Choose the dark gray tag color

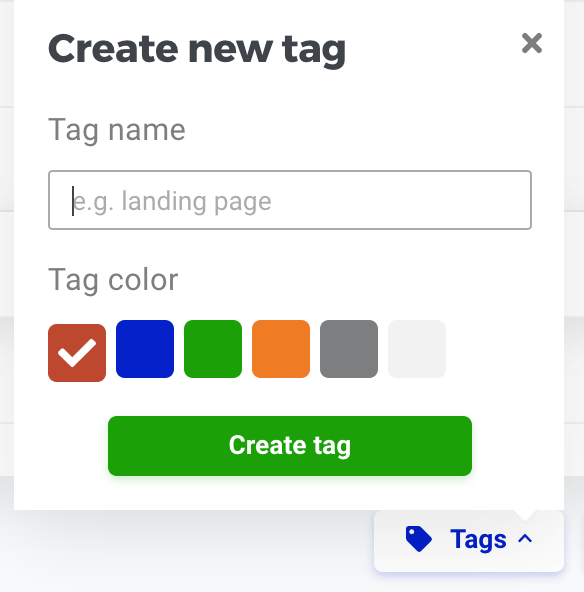[349, 349]
